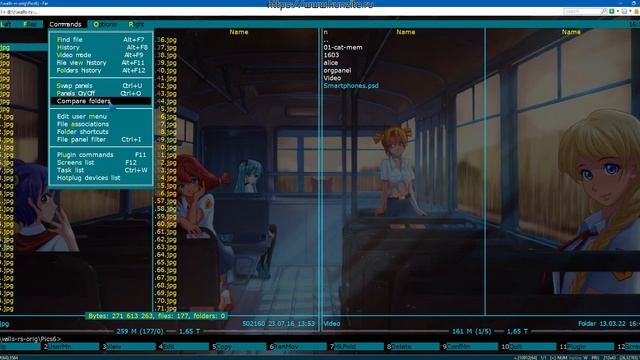The height and width of the screenshot is (360, 640).
Task: Click the green plus new-console icon
Action: tap(611, 11)
